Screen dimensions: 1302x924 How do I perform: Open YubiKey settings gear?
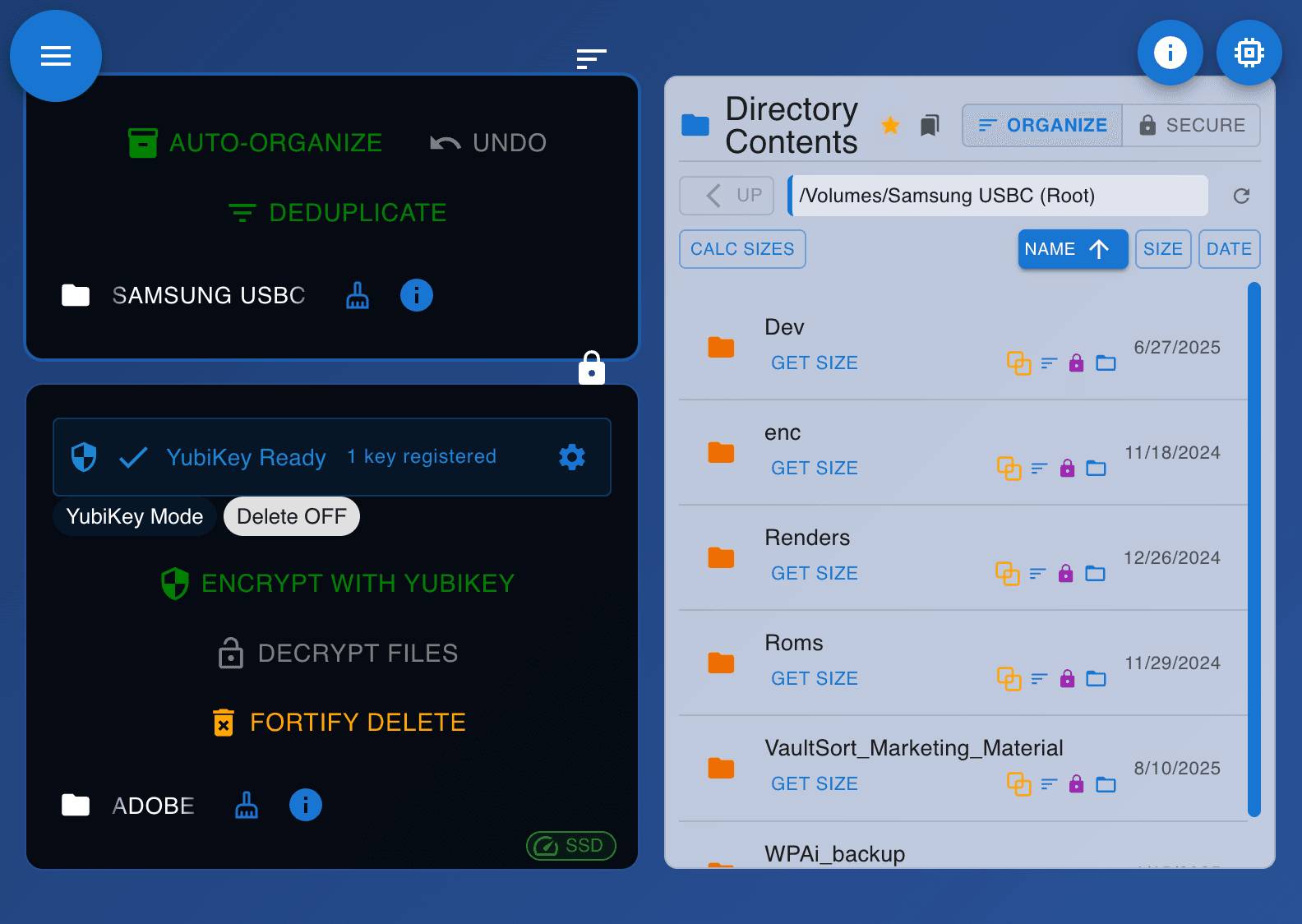[572, 457]
